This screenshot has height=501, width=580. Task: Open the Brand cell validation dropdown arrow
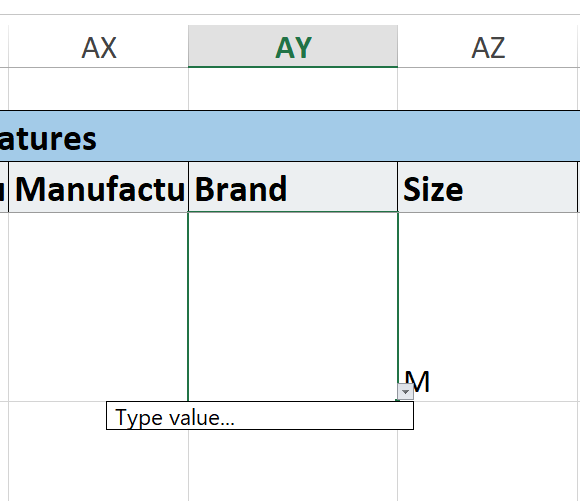pyautogui.click(x=405, y=391)
